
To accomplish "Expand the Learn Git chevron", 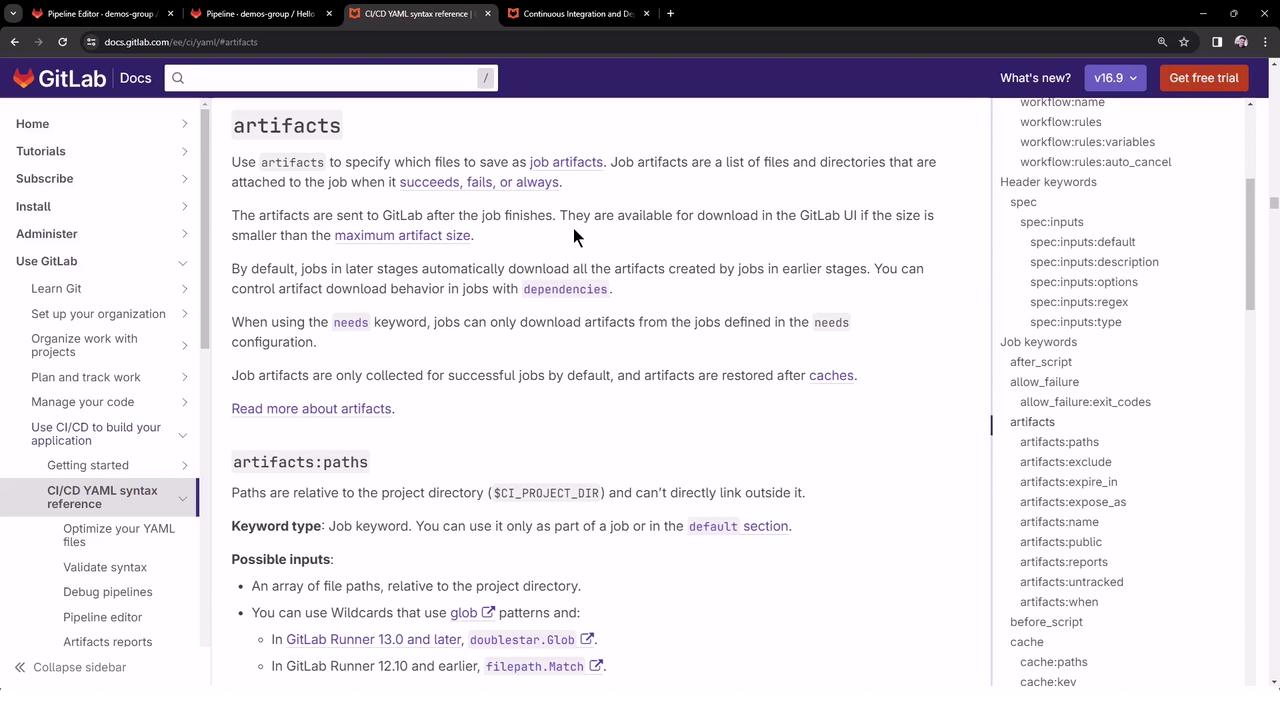I will coord(184,289).
